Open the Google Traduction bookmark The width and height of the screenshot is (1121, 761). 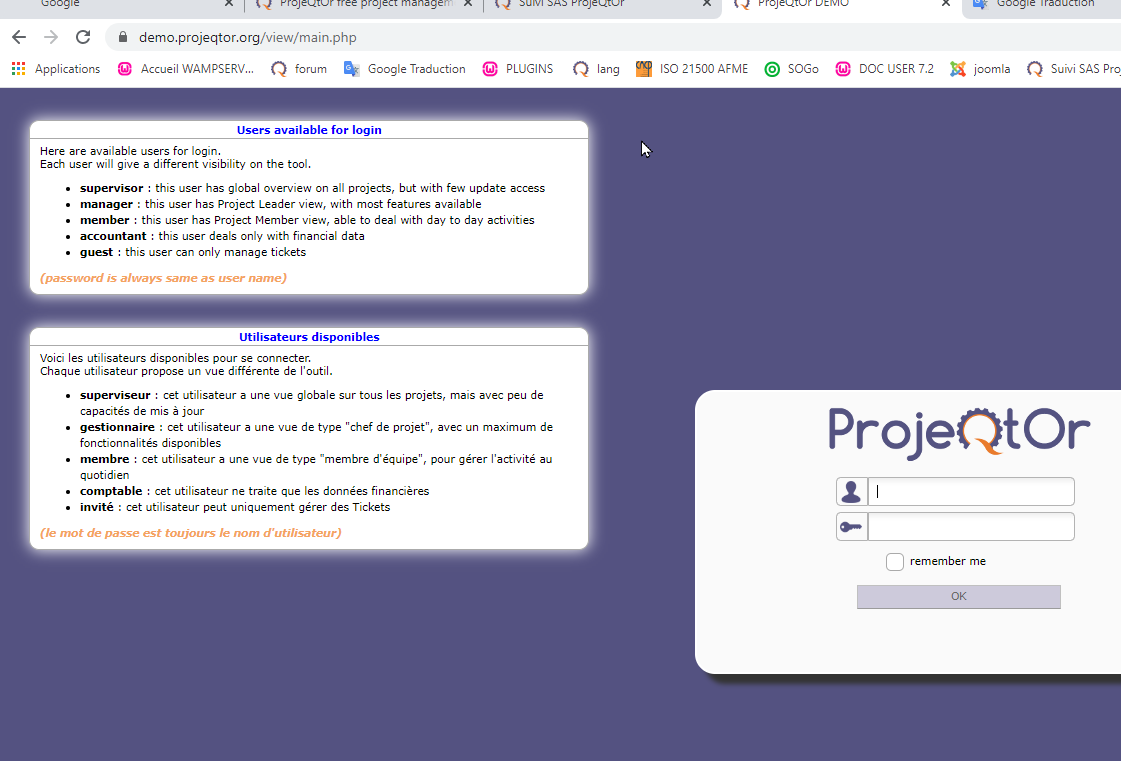pos(405,69)
